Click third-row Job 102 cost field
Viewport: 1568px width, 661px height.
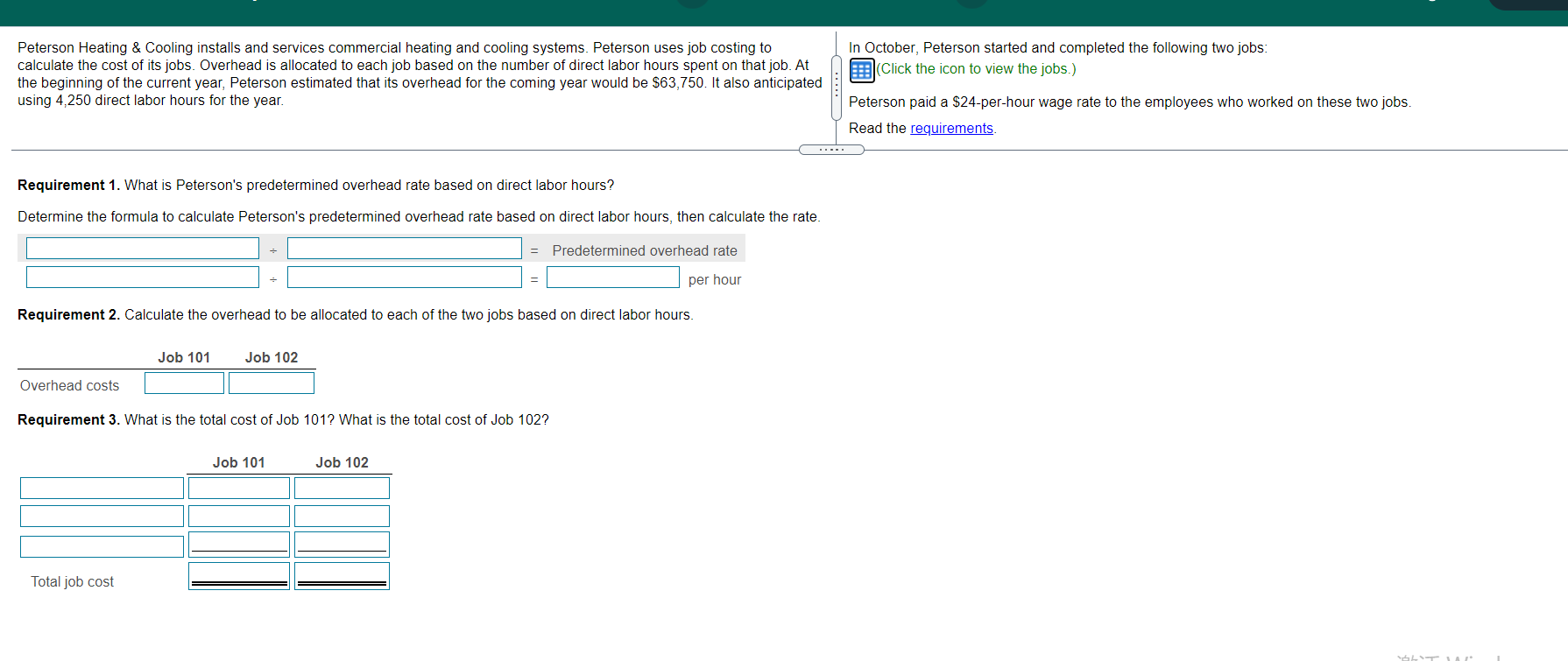pos(342,545)
